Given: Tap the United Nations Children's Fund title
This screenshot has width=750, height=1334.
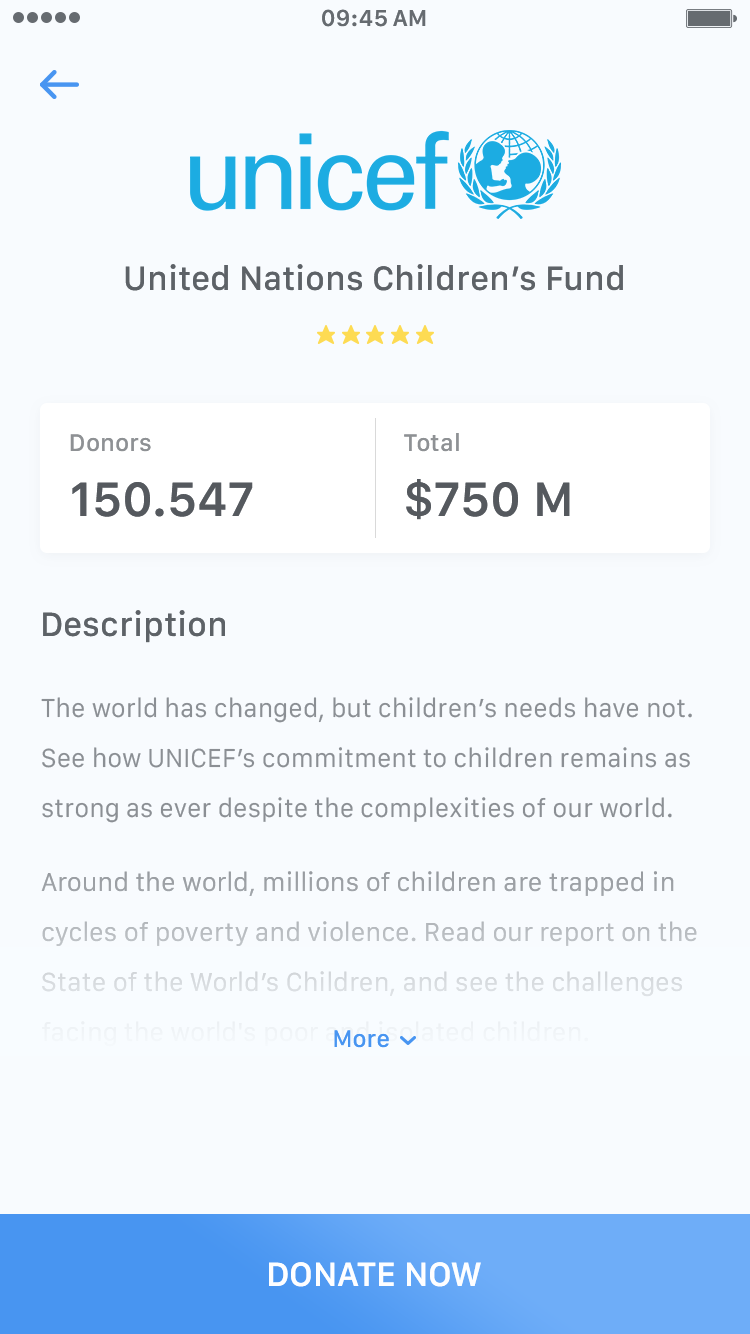Looking at the screenshot, I should click(374, 278).
